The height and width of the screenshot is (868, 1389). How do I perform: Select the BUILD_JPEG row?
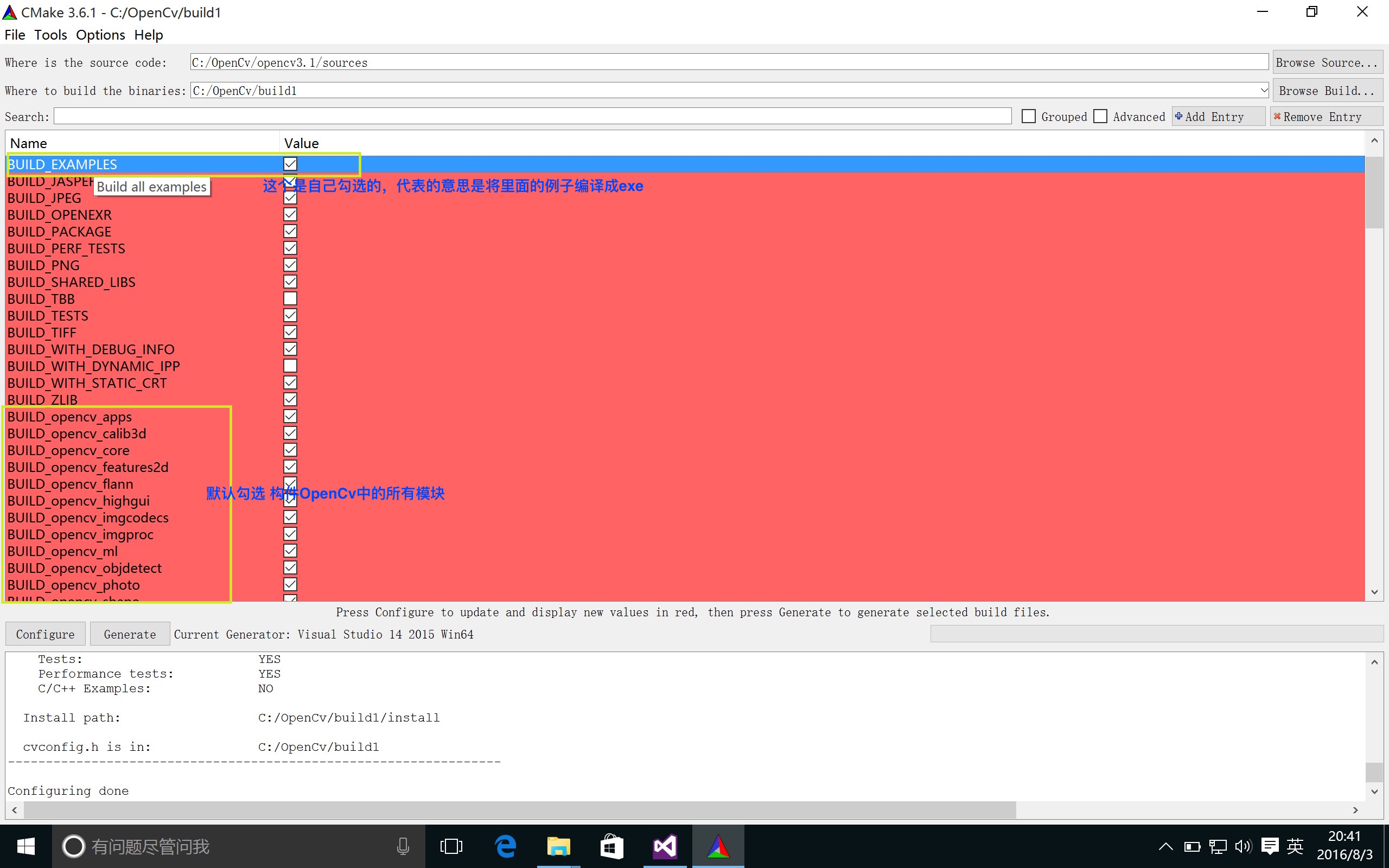point(685,198)
